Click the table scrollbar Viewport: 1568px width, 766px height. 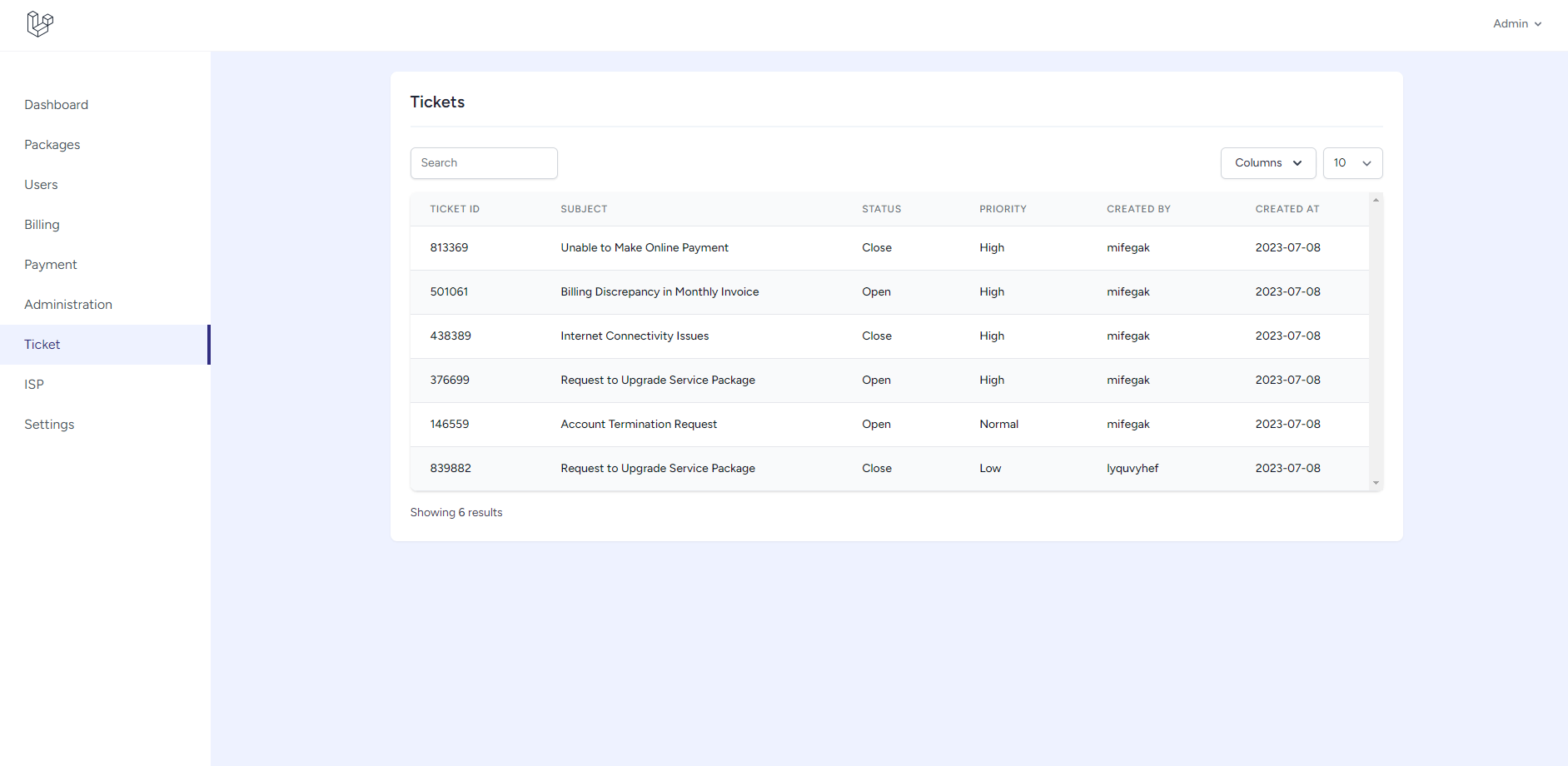pyautogui.click(x=1376, y=341)
